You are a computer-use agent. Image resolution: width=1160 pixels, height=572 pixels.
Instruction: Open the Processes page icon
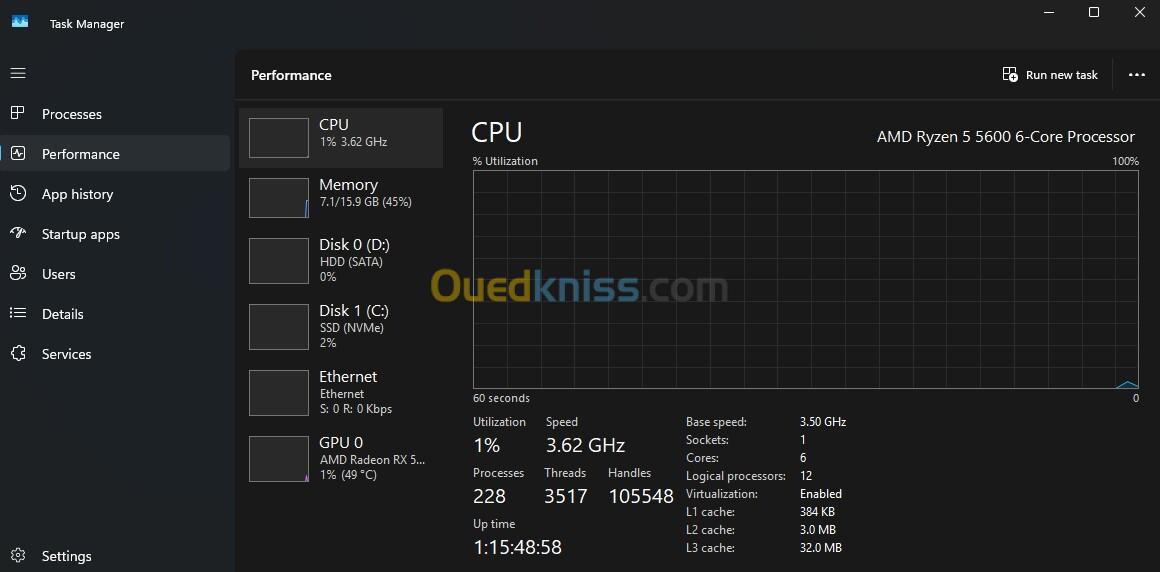pyautogui.click(x=18, y=114)
